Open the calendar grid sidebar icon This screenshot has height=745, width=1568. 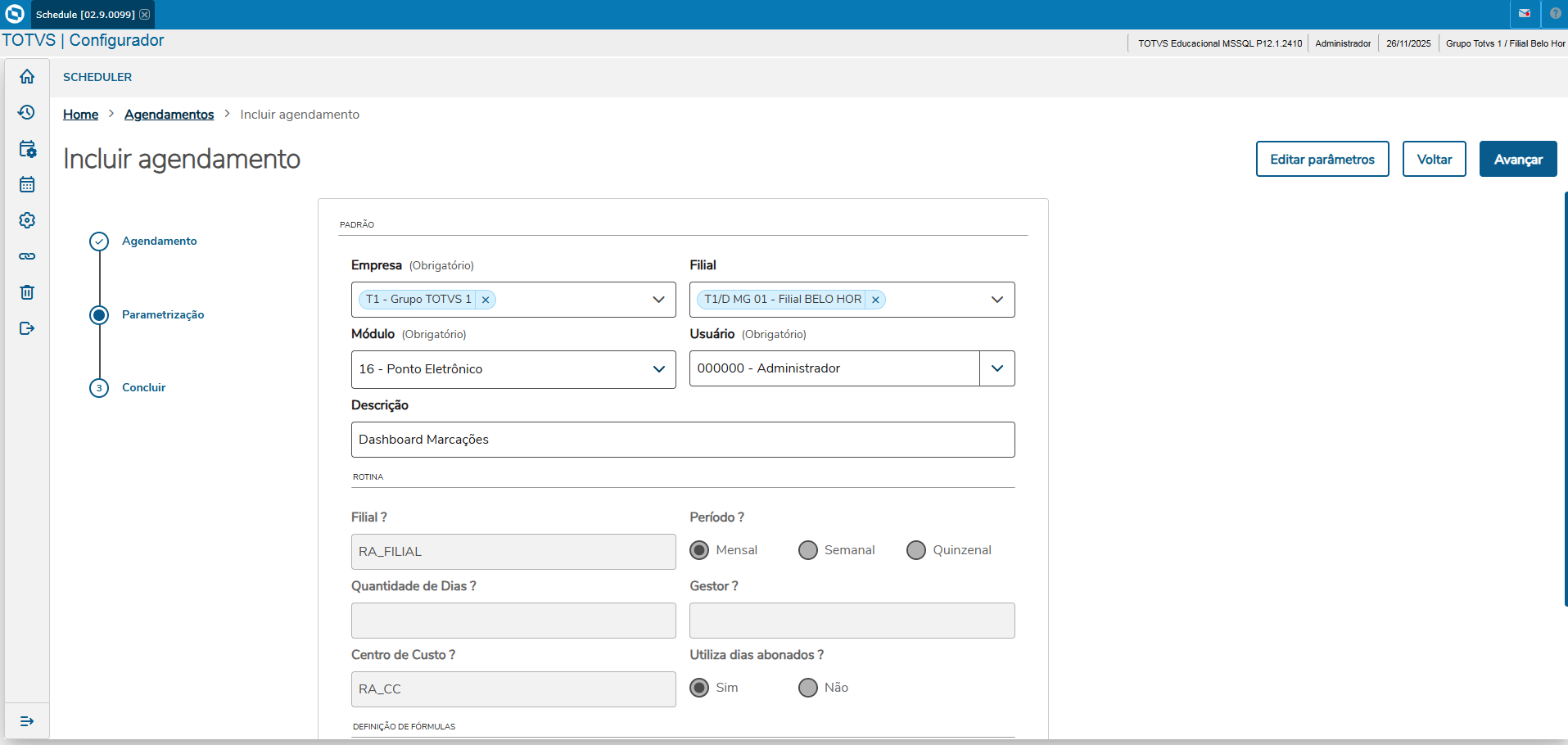point(27,184)
